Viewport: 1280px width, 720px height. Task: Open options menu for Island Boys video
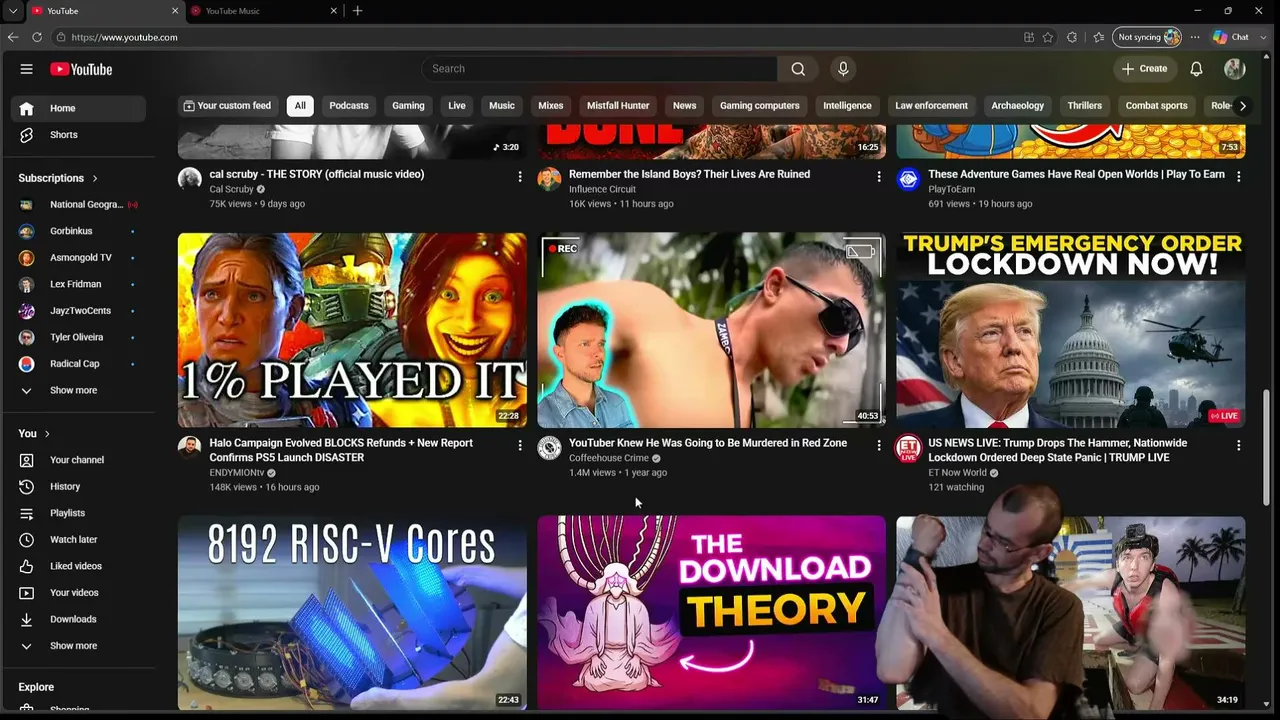pyautogui.click(x=879, y=176)
